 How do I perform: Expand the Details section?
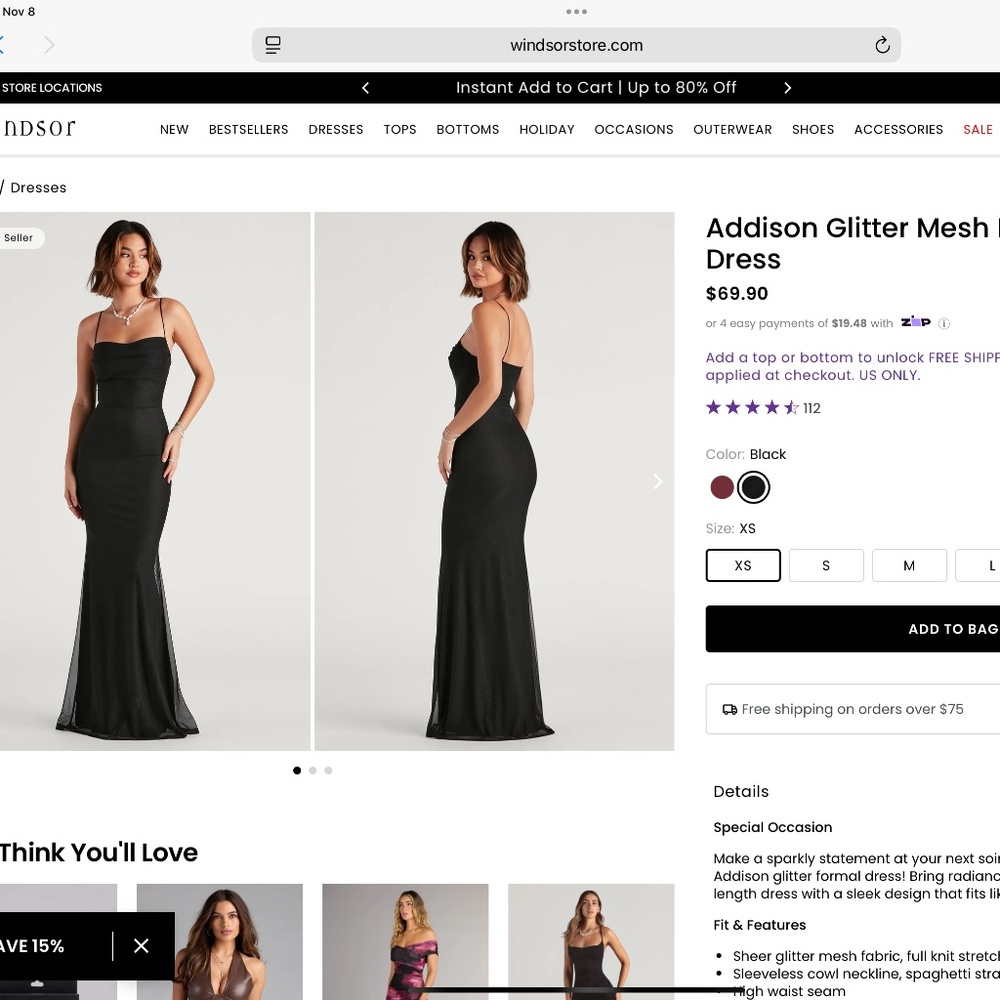coord(741,791)
